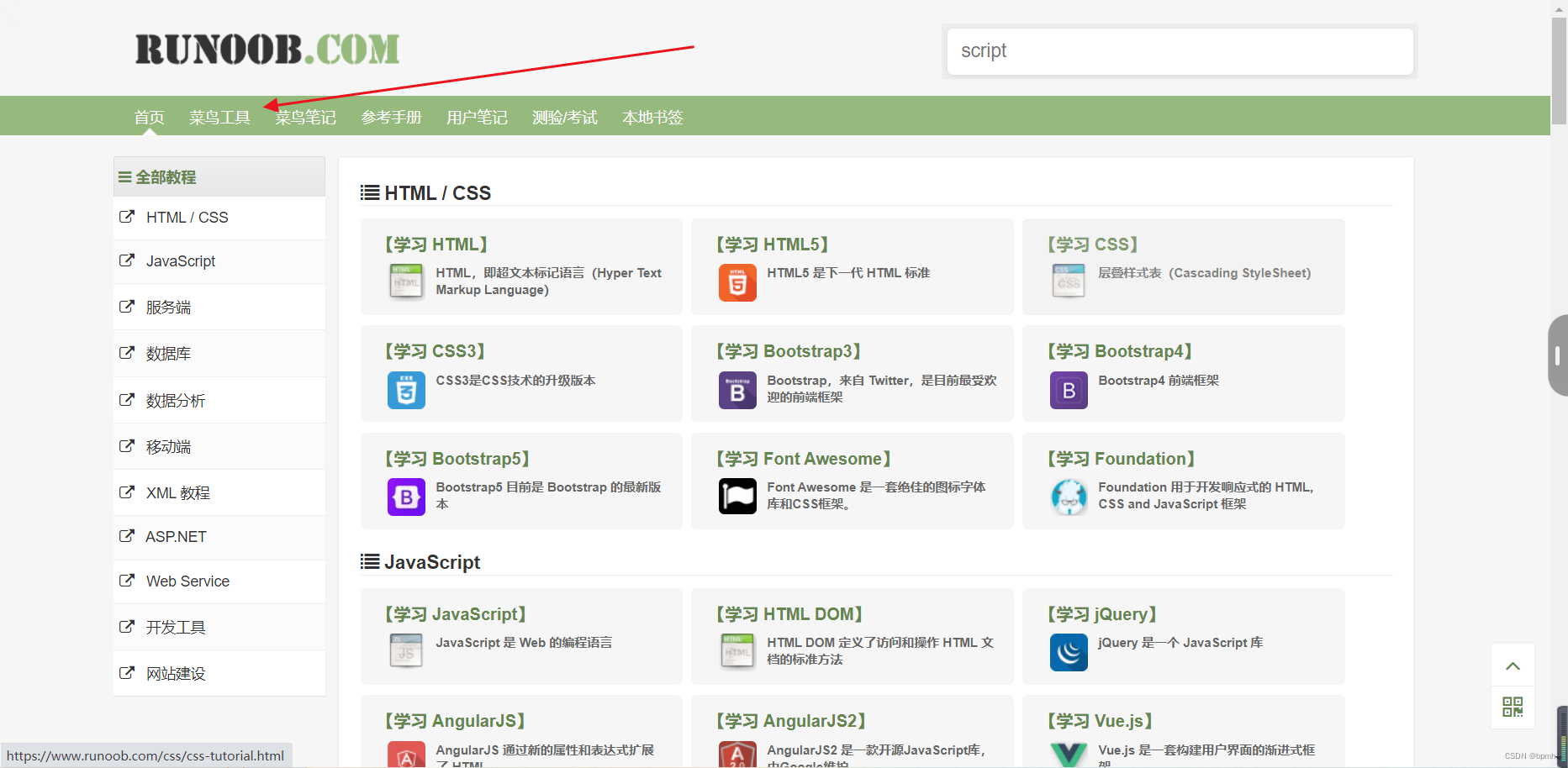Open the 【学习 HTML】 tutorial link
The width and height of the screenshot is (1568, 768).
tap(436, 245)
